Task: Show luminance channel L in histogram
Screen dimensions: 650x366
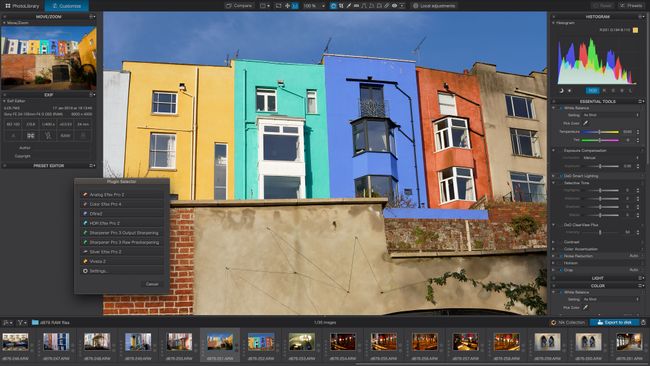Action: point(631,90)
